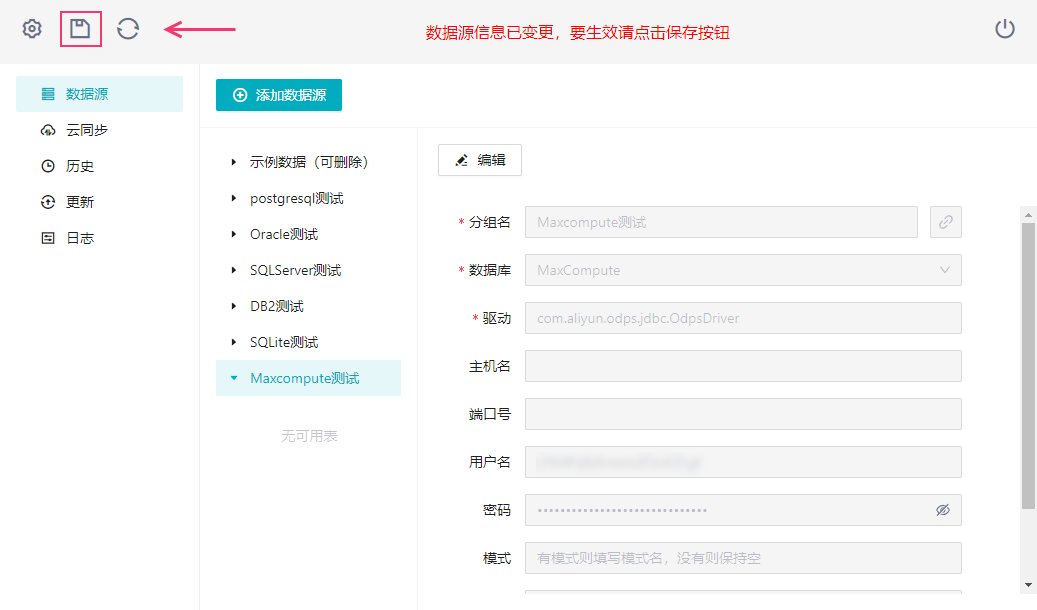Click the 密码 input field

tap(743, 510)
